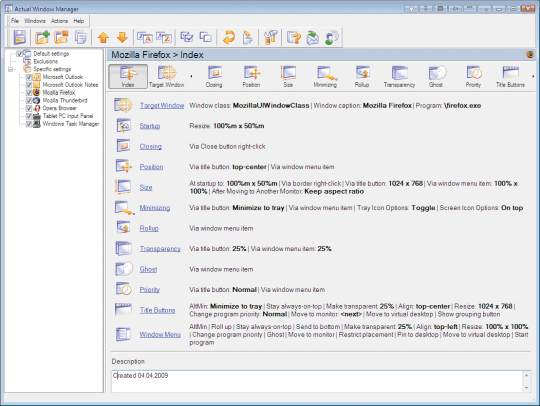Click description scrollbar down arrow
This screenshot has height=406, width=540.
click(527, 388)
